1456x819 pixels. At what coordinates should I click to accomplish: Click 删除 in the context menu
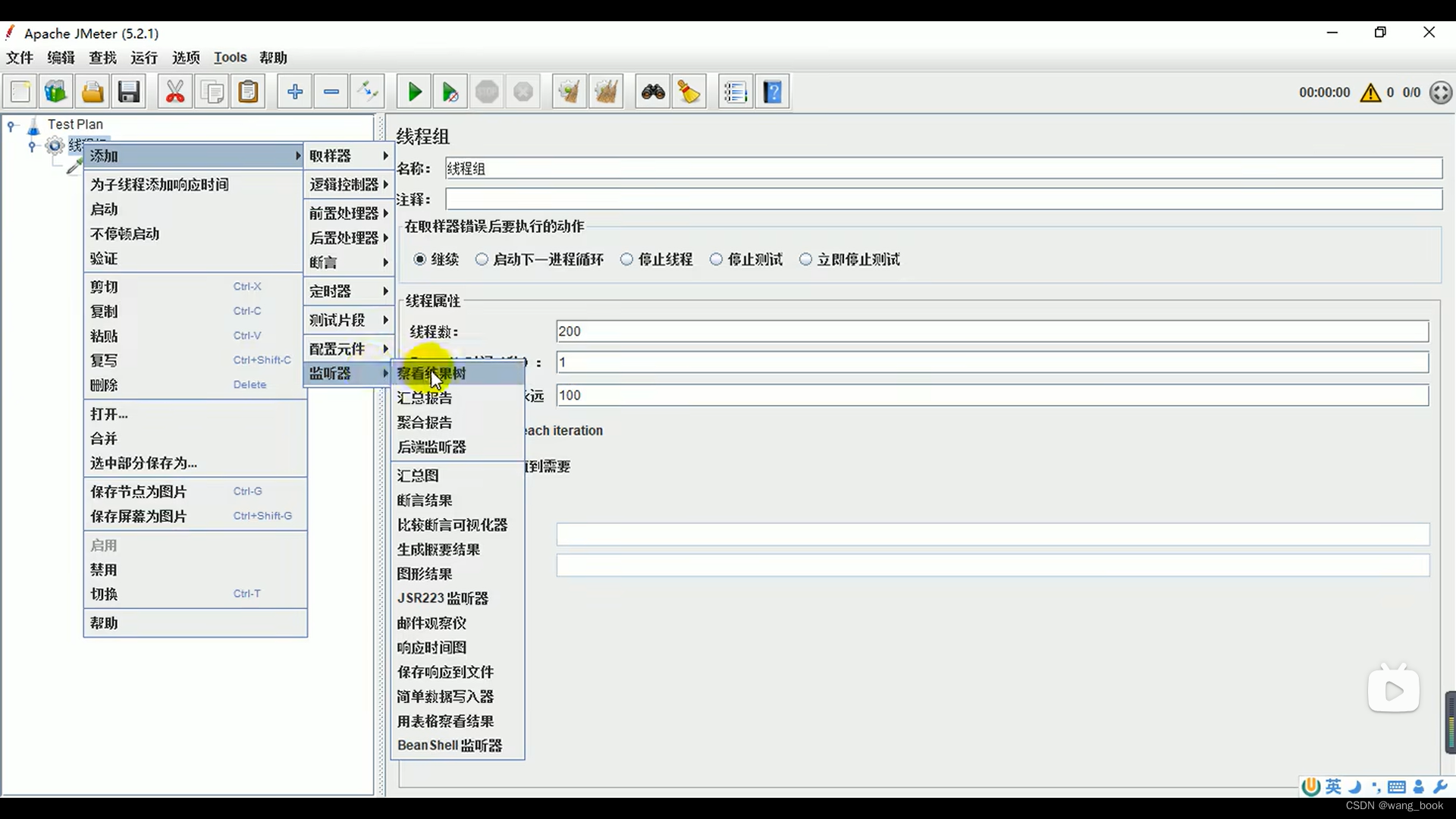coord(195,385)
